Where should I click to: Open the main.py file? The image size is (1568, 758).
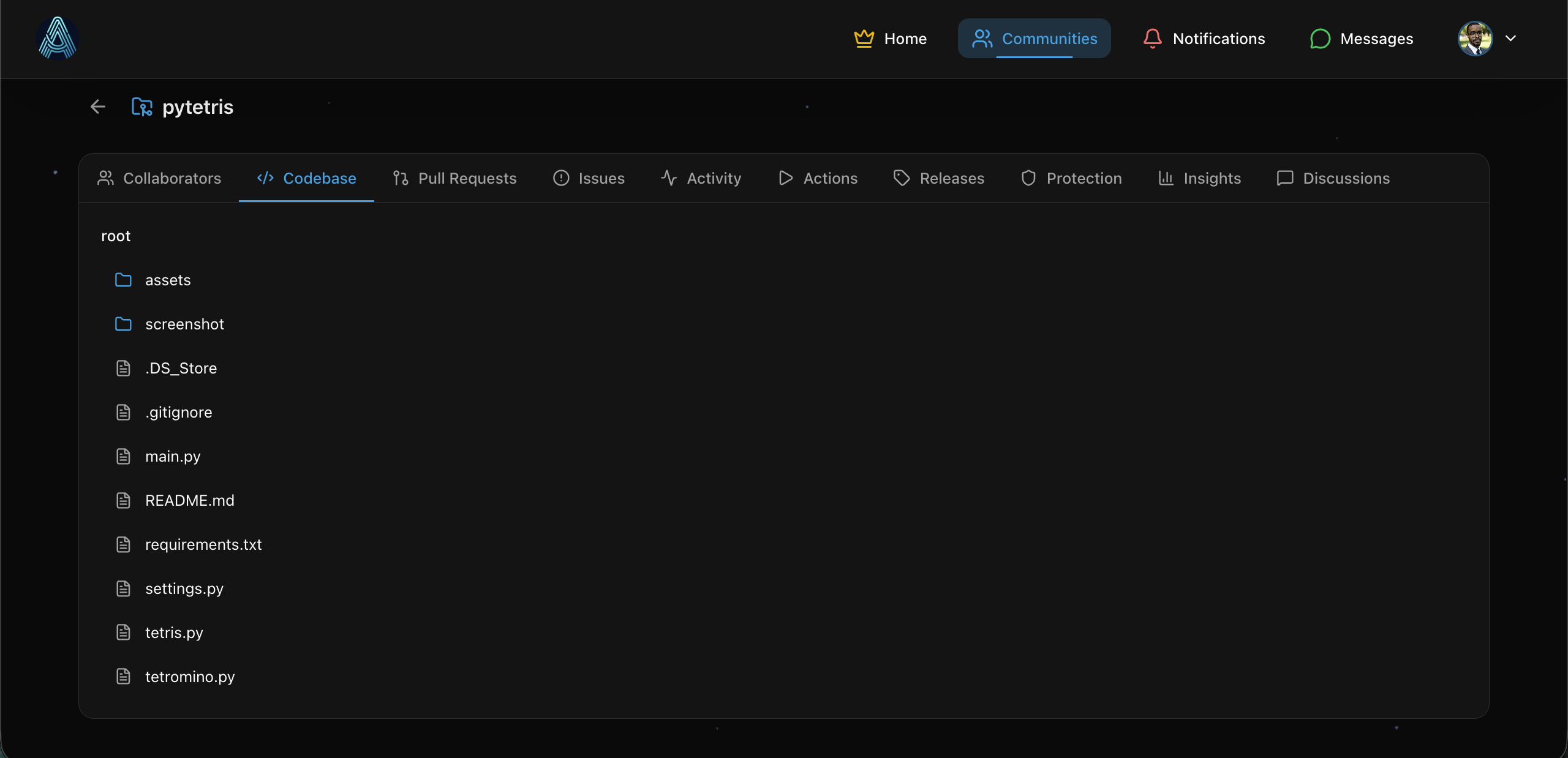pos(173,456)
